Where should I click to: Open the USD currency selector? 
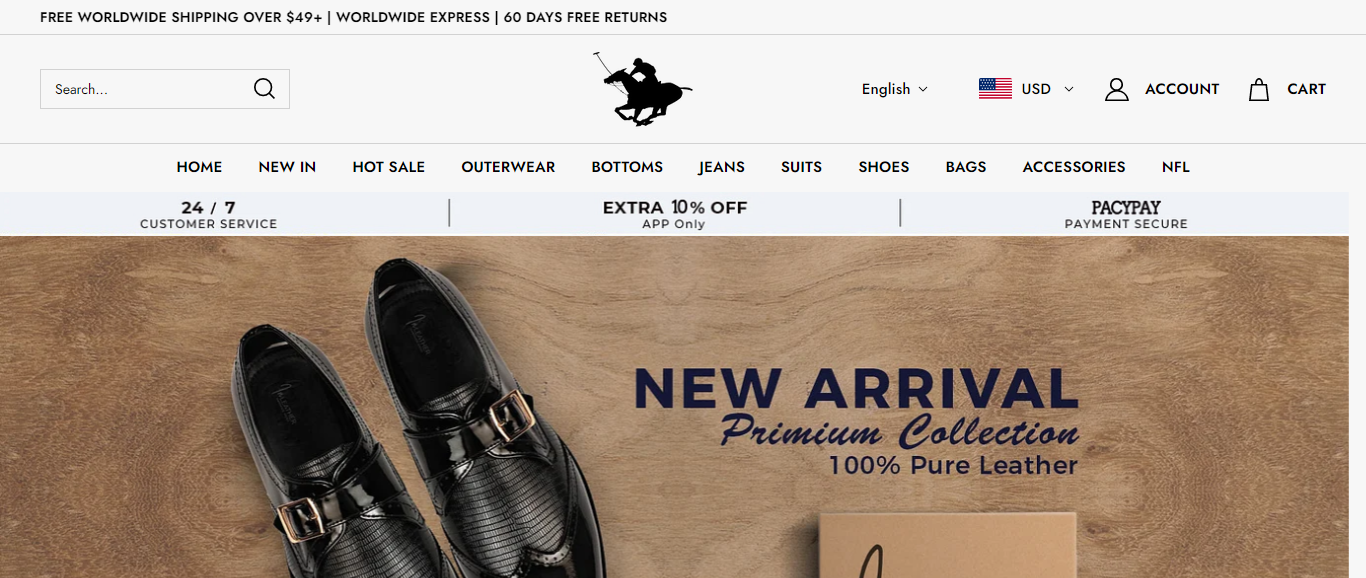(x=1026, y=89)
